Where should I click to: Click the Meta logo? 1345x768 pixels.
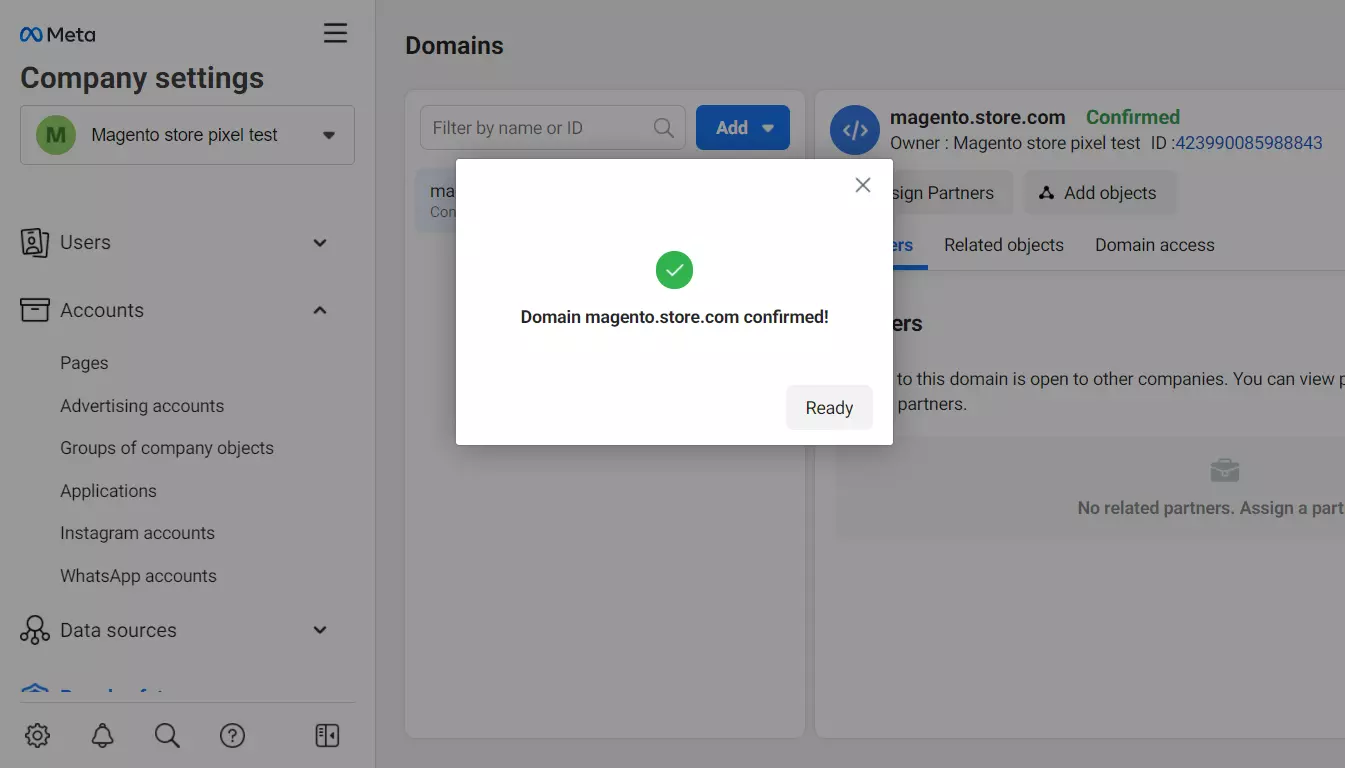[58, 35]
